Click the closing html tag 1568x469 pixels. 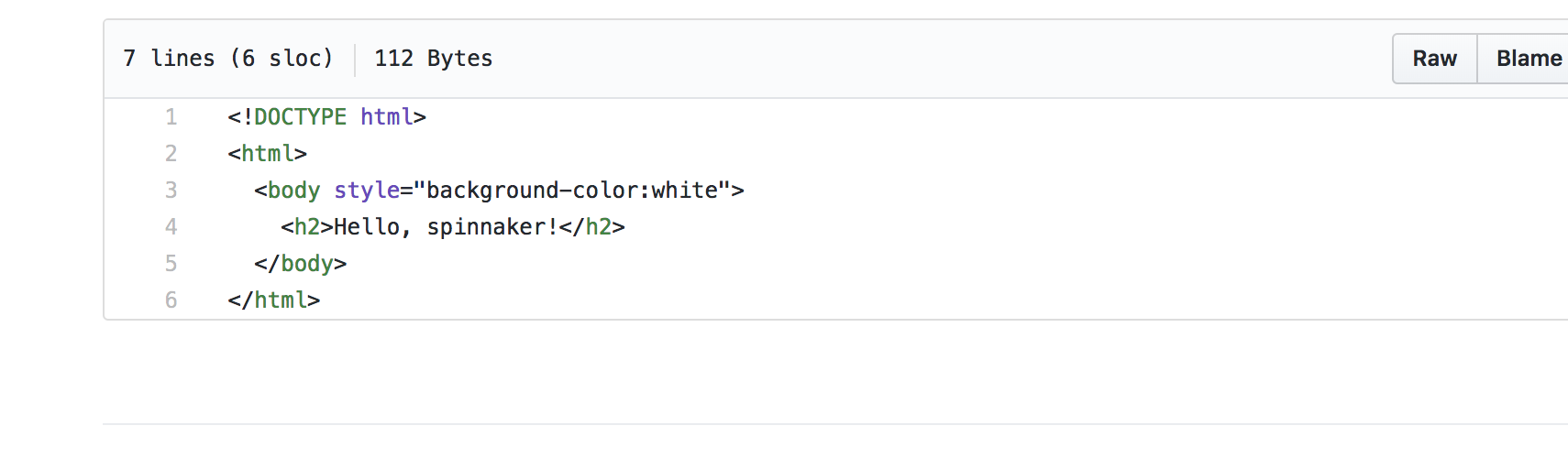(281, 300)
